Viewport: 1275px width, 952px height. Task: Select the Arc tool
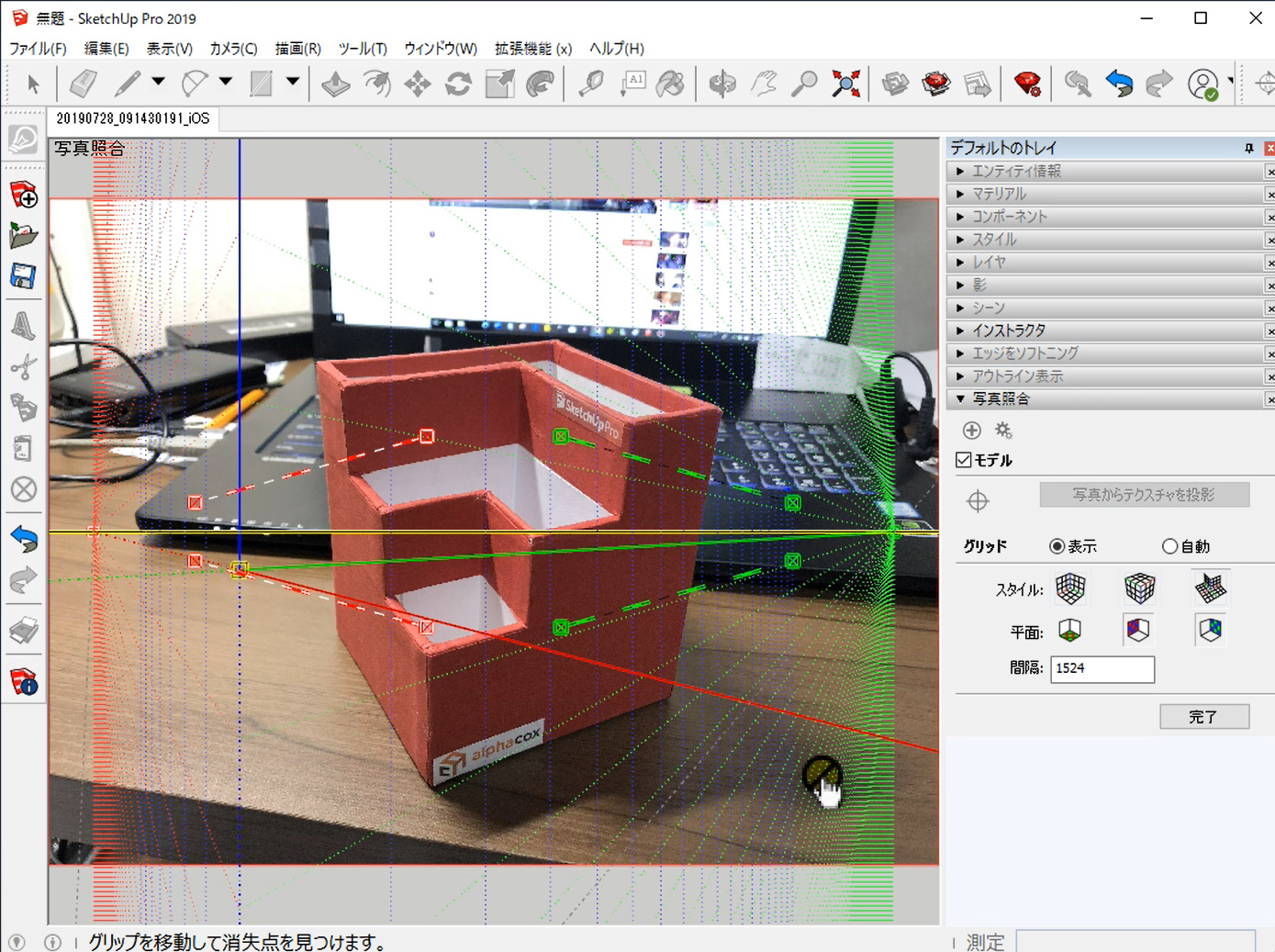tap(194, 84)
